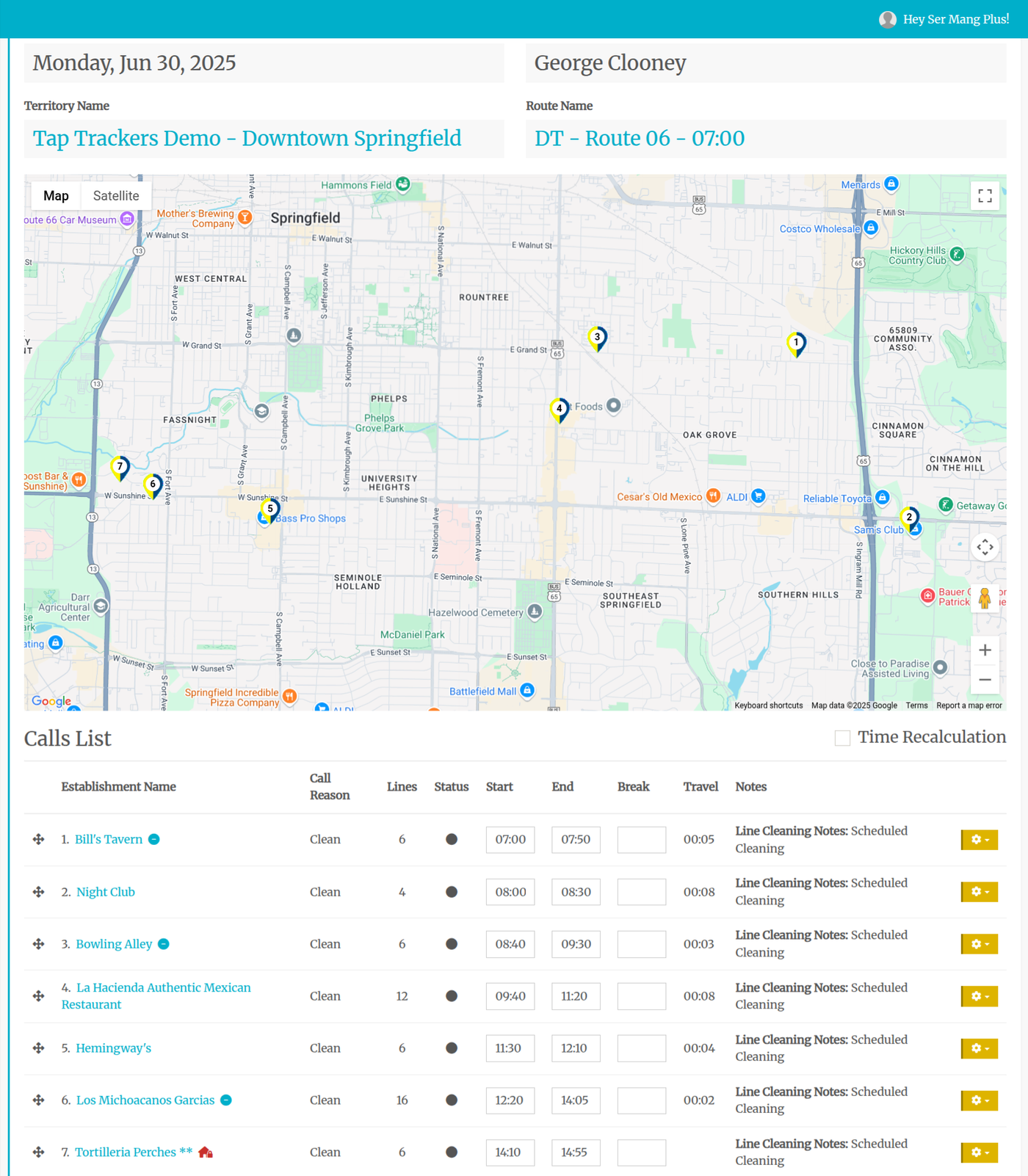Click the blue minus icon next to Bill's Tavern

click(154, 840)
